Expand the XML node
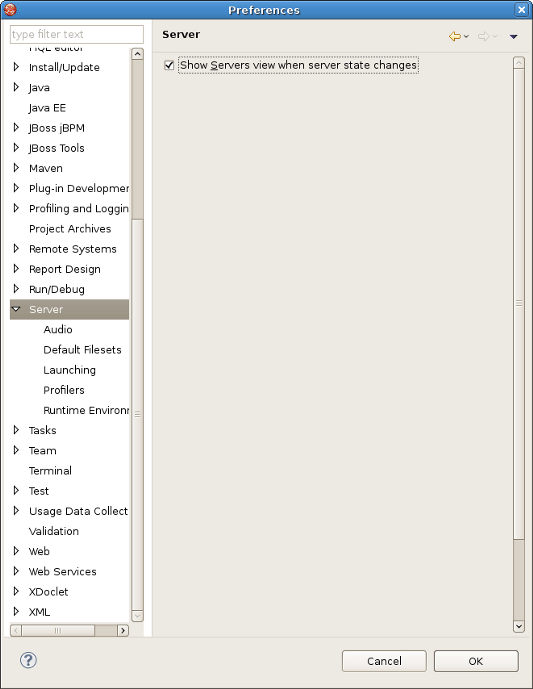Image resolution: width=533 pixels, height=689 pixels. coord(16,612)
